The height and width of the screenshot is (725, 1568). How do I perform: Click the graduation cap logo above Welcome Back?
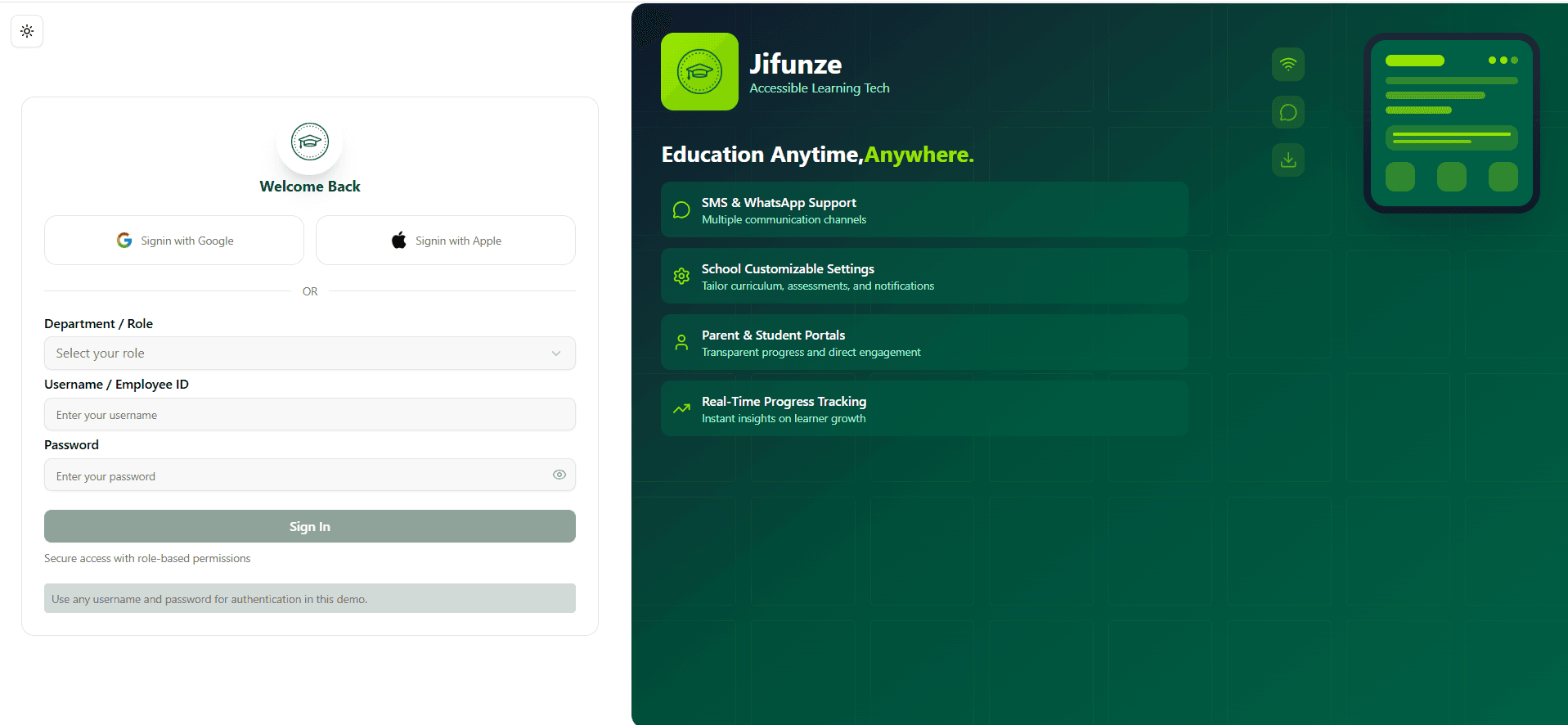click(x=309, y=142)
